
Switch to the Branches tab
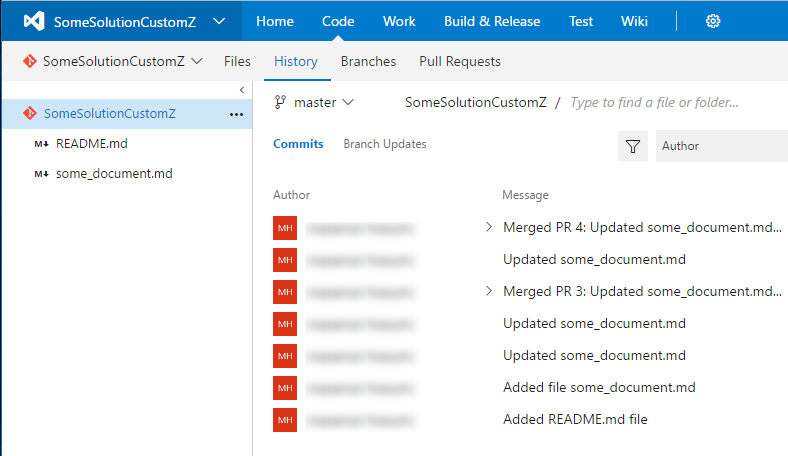pos(368,61)
